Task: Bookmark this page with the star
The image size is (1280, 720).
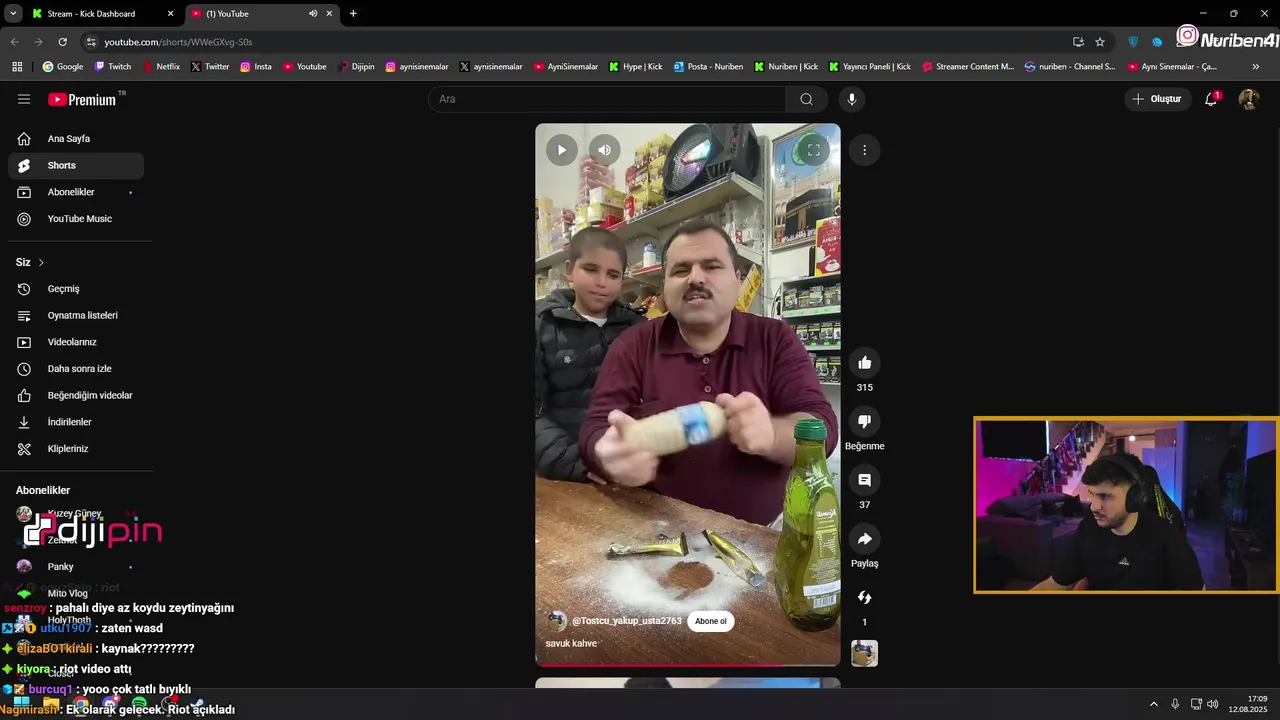Action: (x=1100, y=42)
